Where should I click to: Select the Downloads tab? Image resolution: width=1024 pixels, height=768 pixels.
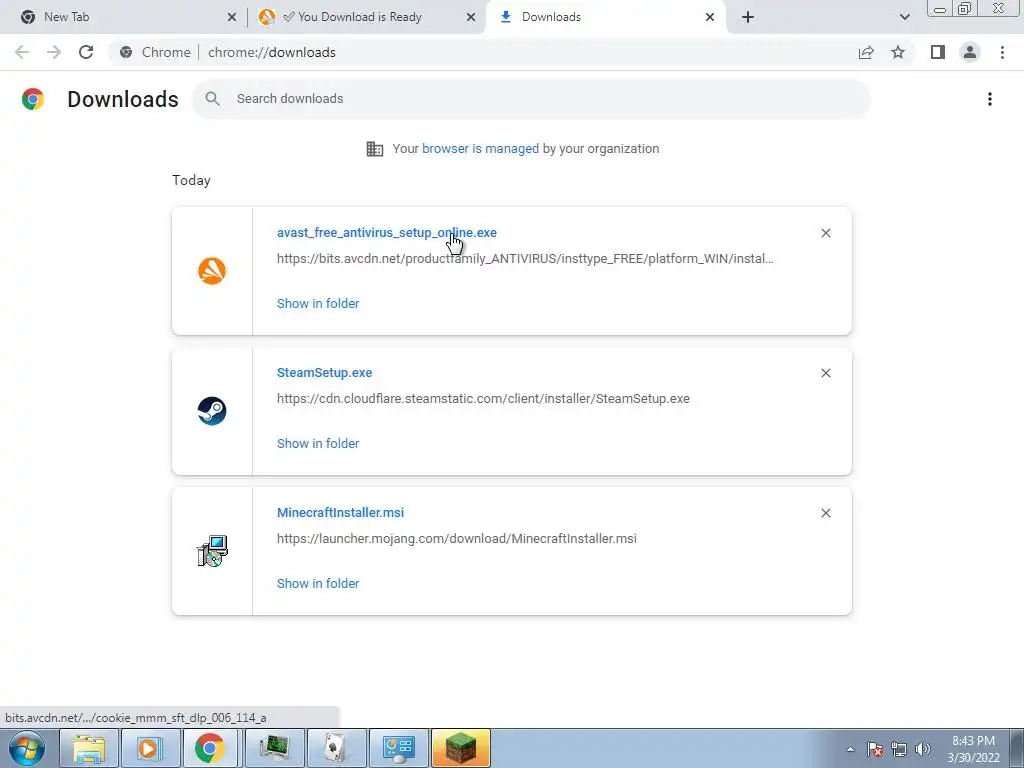tap(605, 17)
